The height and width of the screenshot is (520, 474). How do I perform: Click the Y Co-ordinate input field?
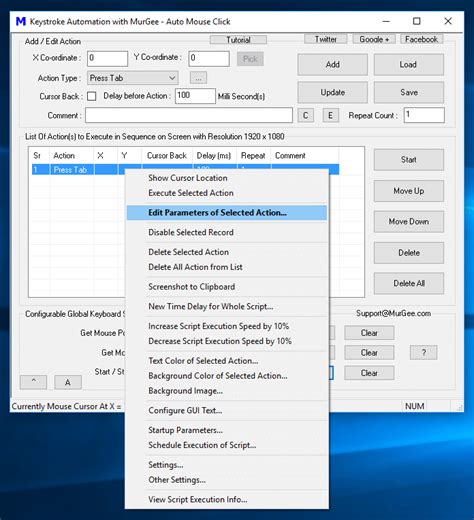(209, 59)
